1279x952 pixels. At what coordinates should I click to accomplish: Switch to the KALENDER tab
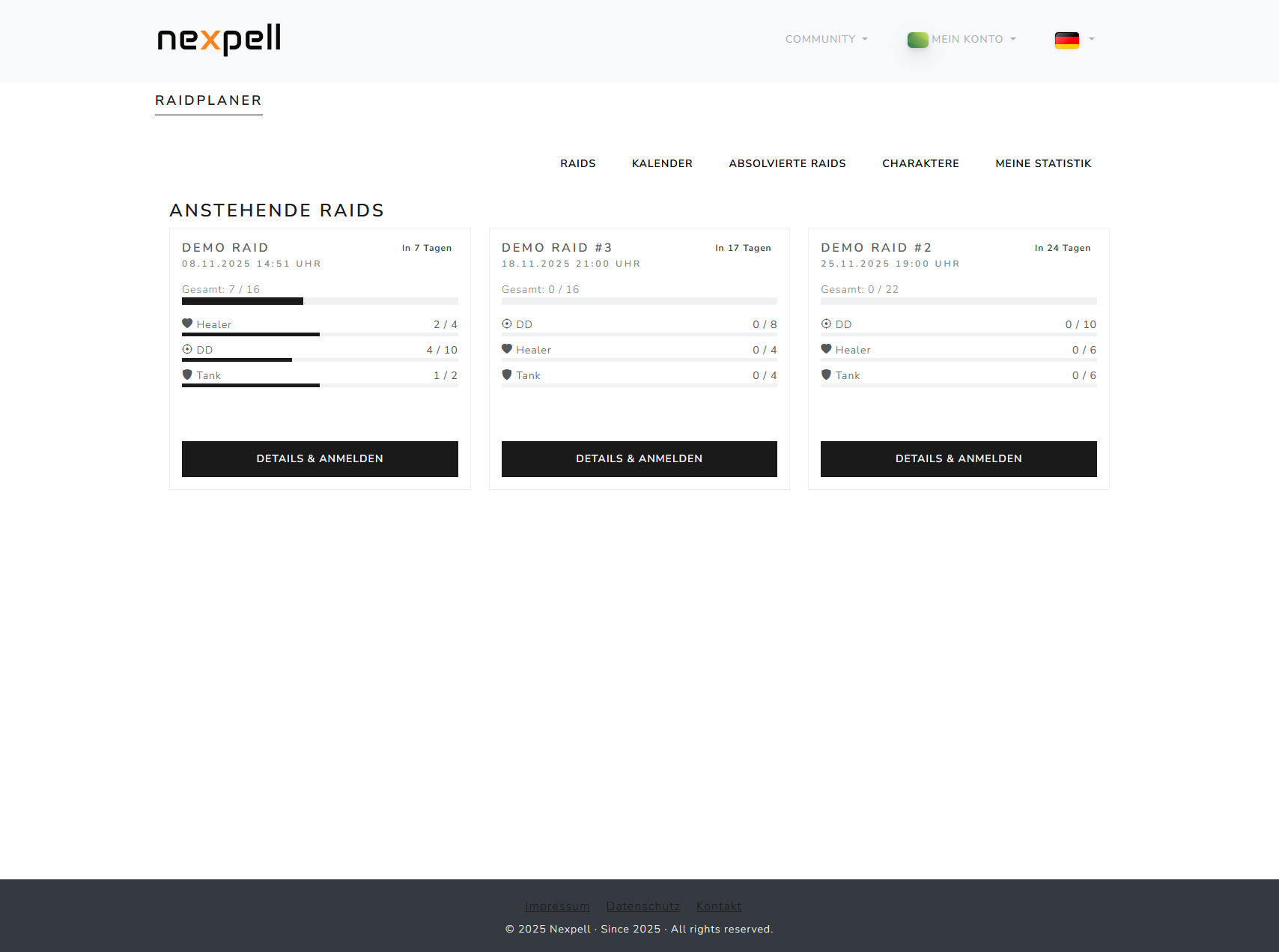tap(662, 163)
